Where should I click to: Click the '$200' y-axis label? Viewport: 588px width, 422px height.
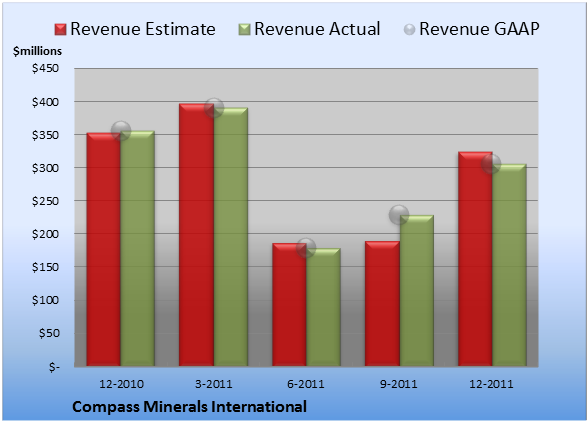click(45, 234)
